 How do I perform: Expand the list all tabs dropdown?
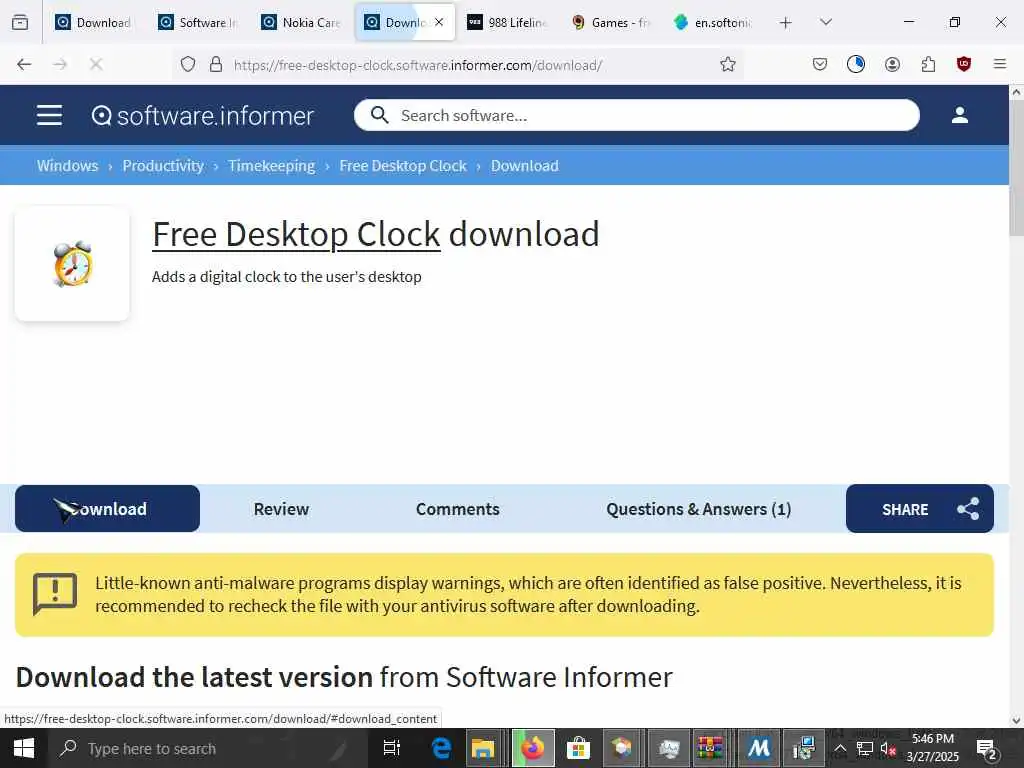coord(826,22)
